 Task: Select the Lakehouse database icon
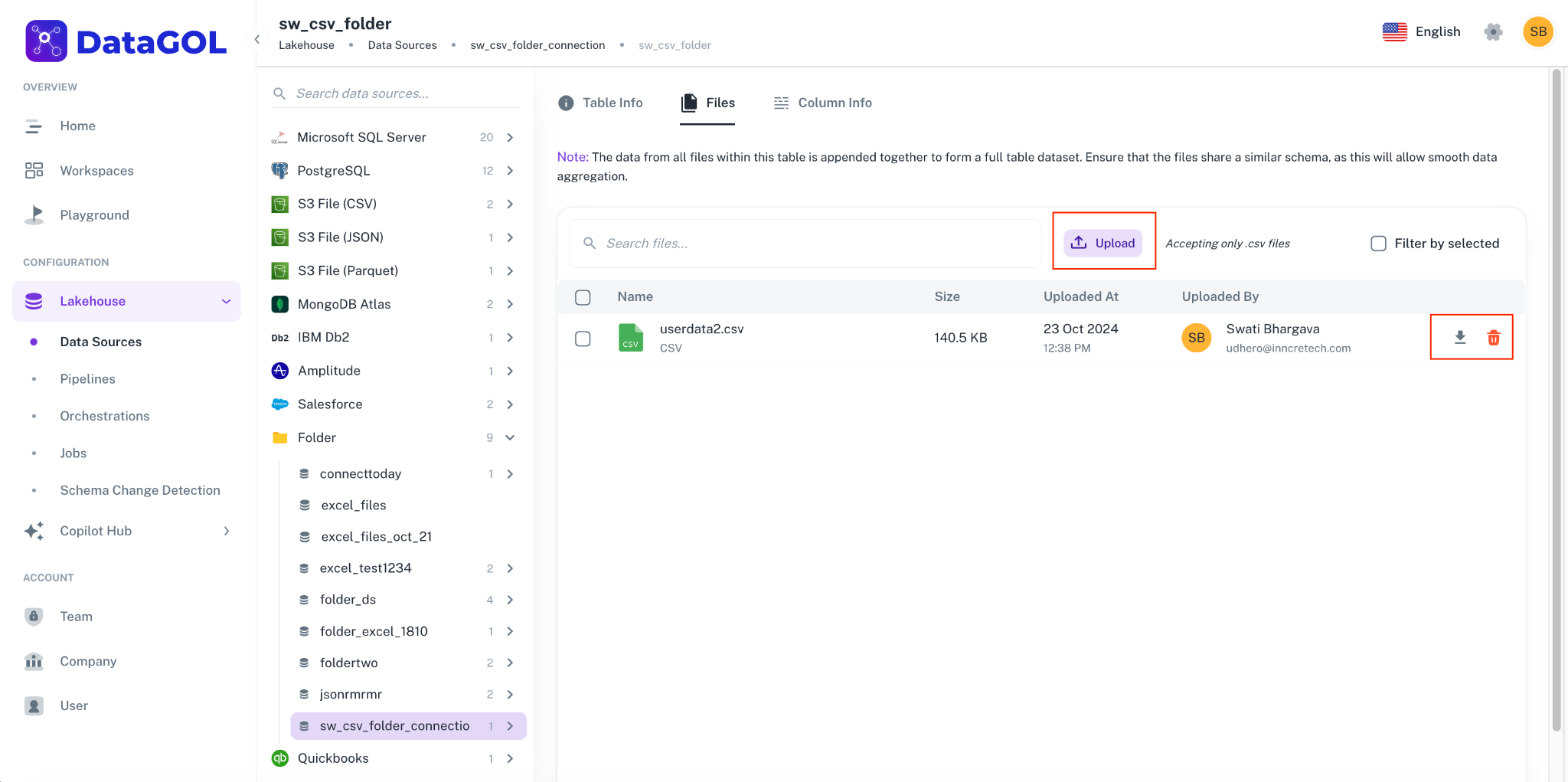click(x=34, y=301)
